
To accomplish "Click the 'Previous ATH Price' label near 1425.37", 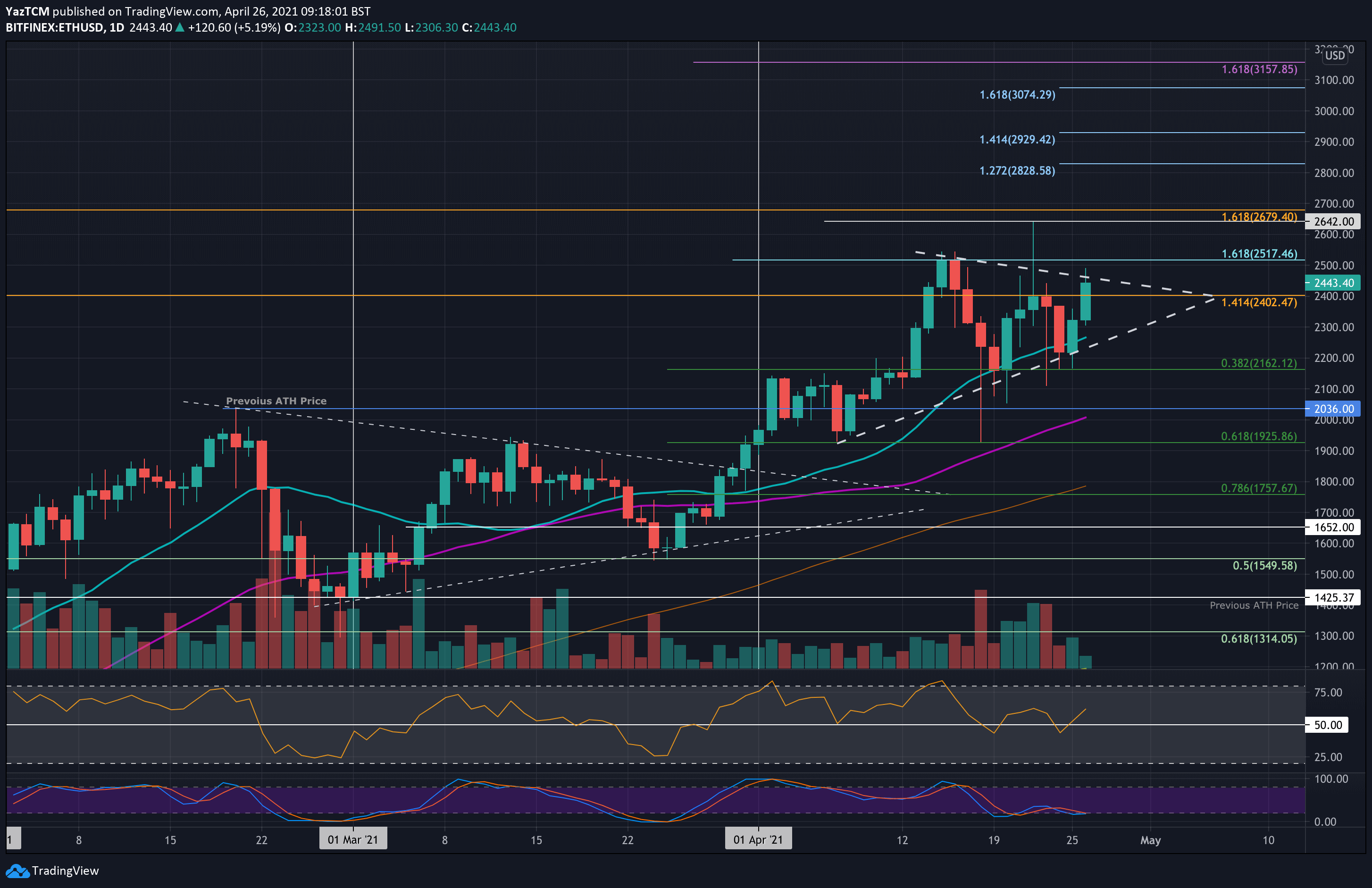I will 1254,605.
